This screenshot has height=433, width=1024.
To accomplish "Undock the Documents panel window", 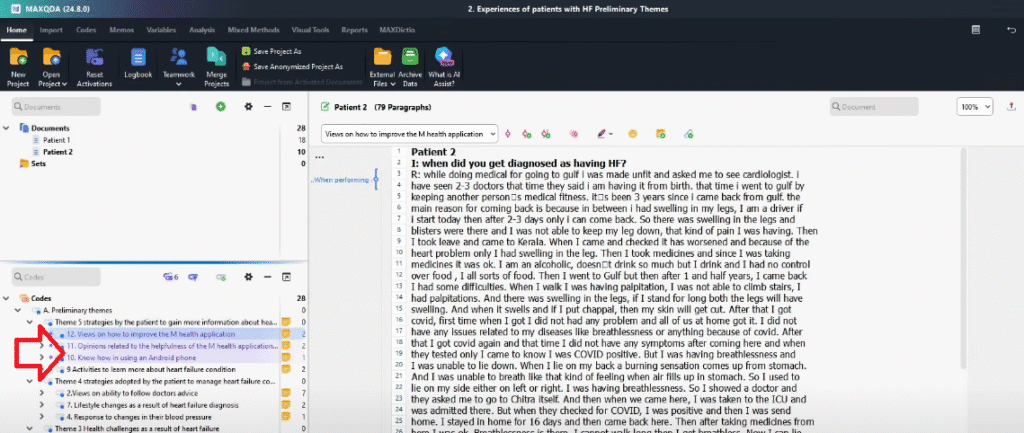I will tap(286, 106).
